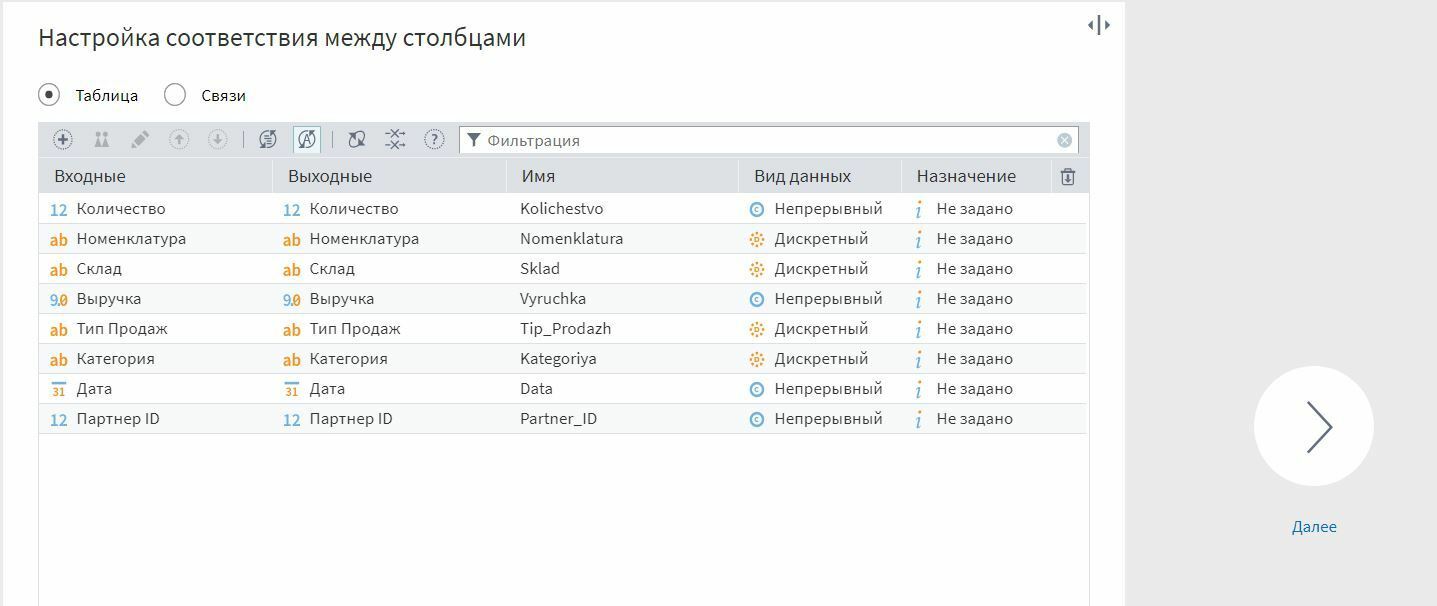Open the help via question mark icon
Screen dimensions: 1437x606
pyautogui.click(x=433, y=140)
